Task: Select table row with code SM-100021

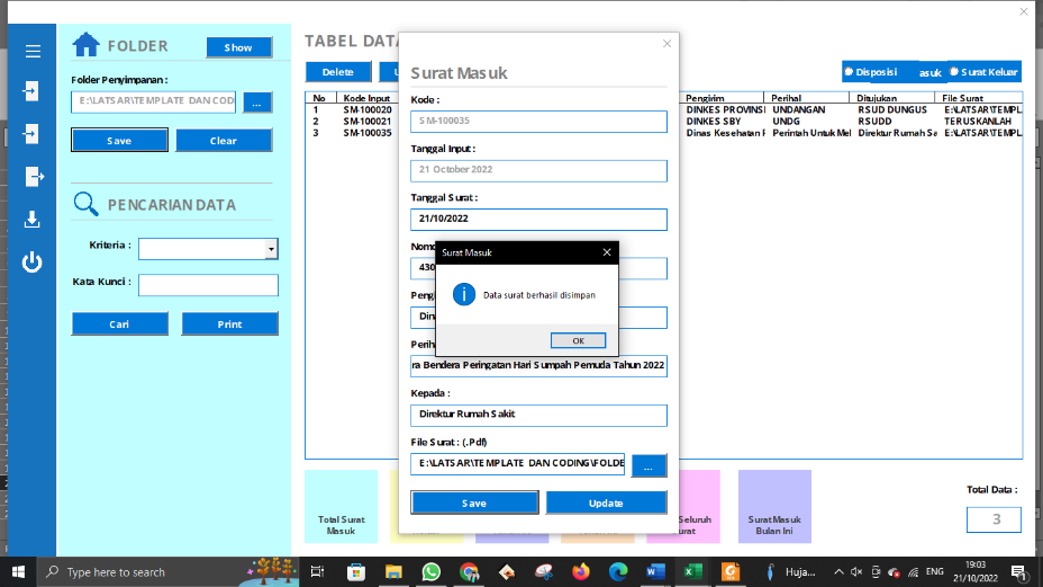Action: pos(366,121)
